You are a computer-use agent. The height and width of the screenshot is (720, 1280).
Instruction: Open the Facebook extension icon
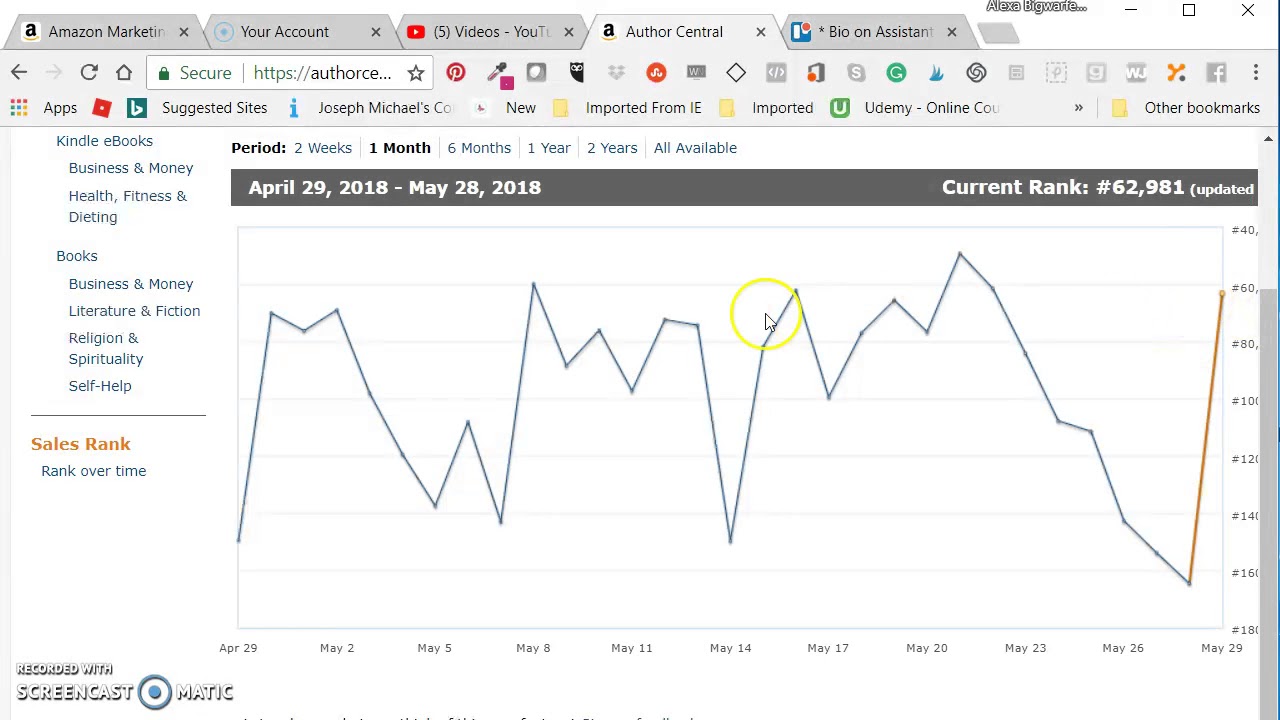pyautogui.click(x=1216, y=72)
